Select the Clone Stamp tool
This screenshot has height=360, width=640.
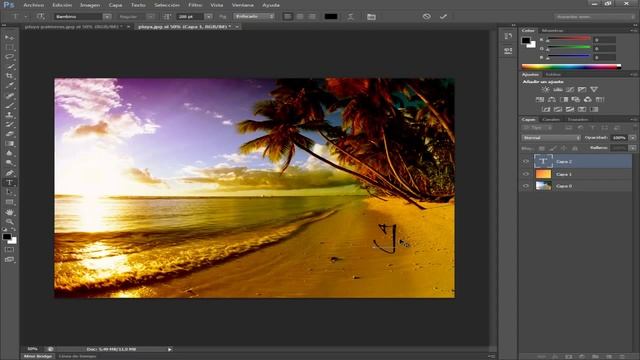pyautogui.click(x=9, y=115)
